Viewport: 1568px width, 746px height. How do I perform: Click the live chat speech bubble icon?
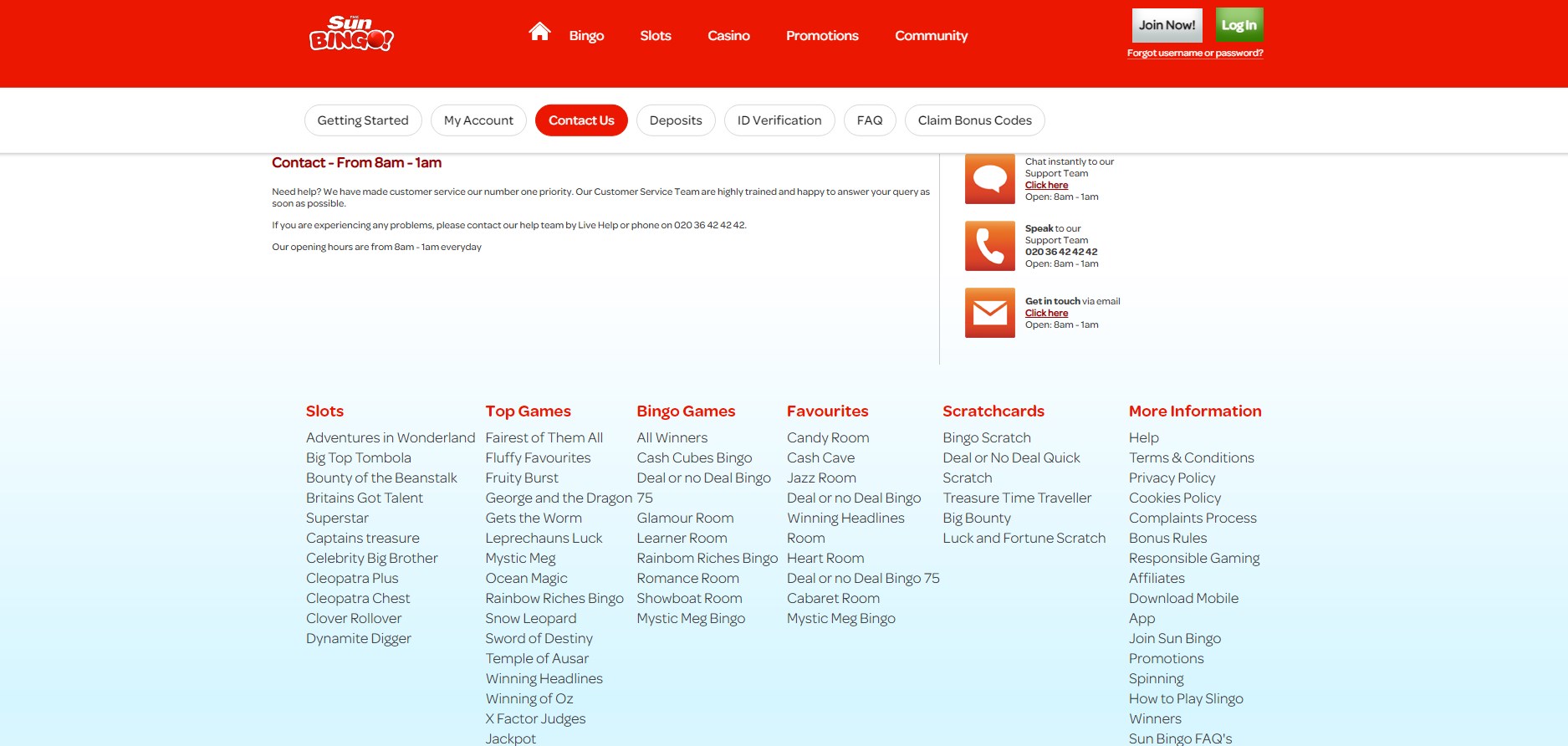tap(990, 179)
